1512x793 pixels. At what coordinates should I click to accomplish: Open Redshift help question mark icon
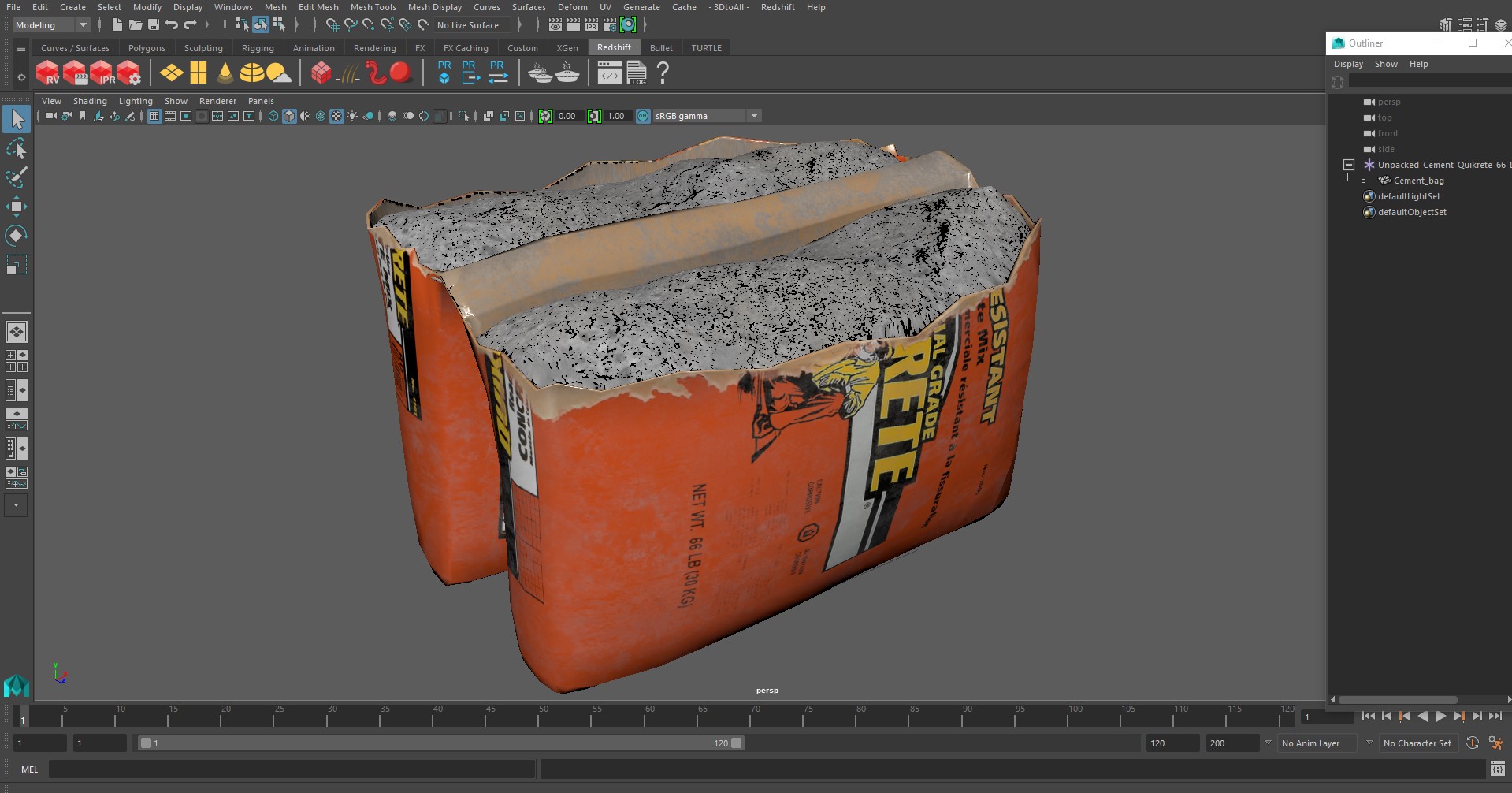coord(663,73)
